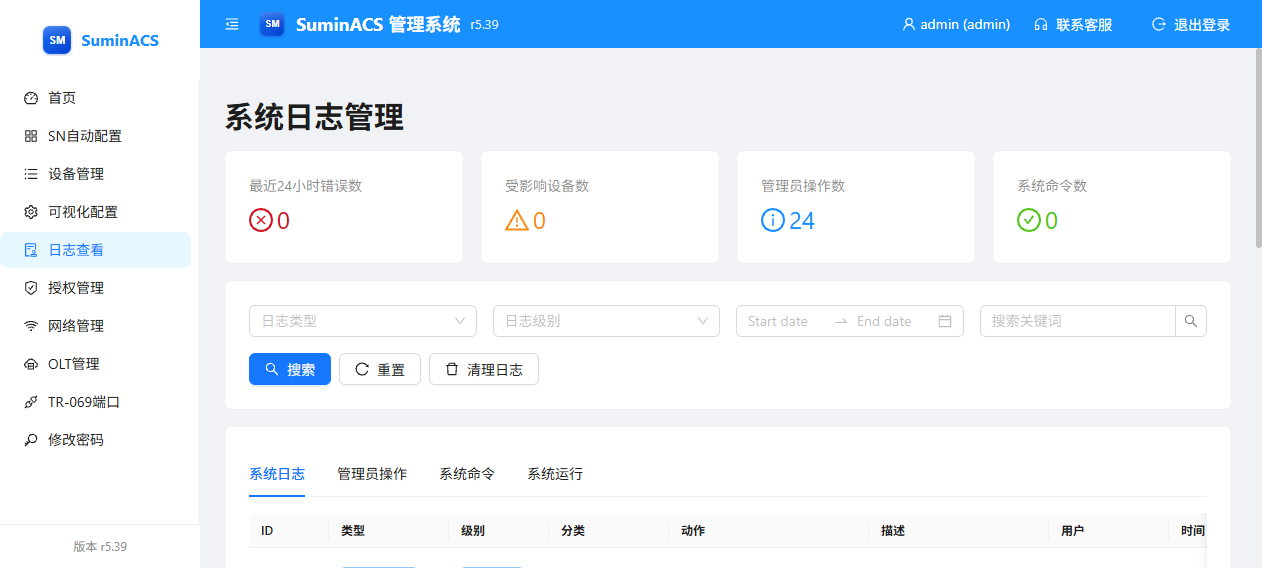Open OLT管理 in the sidebar
This screenshot has width=1262, height=568.
(95, 364)
